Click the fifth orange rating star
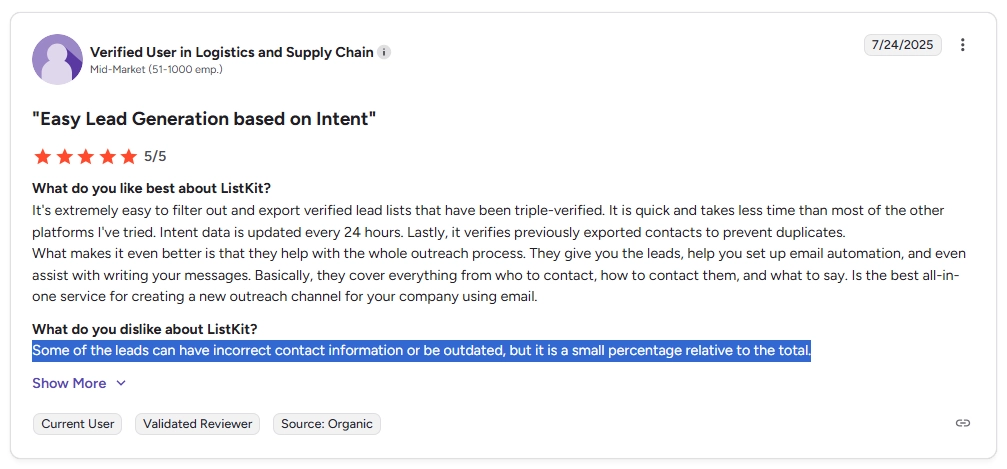 tap(129, 156)
